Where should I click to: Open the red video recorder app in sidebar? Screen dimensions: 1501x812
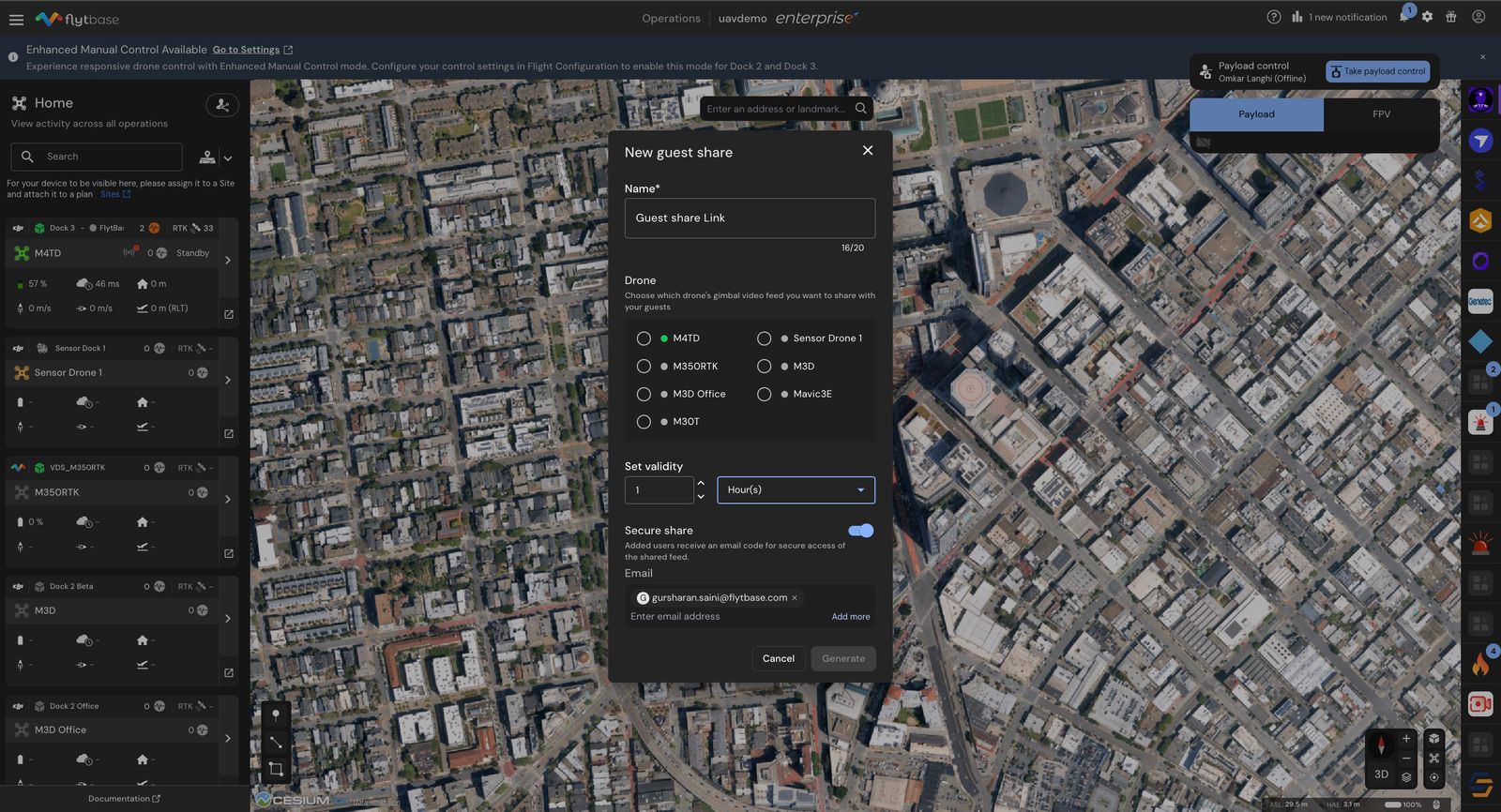tap(1480, 704)
